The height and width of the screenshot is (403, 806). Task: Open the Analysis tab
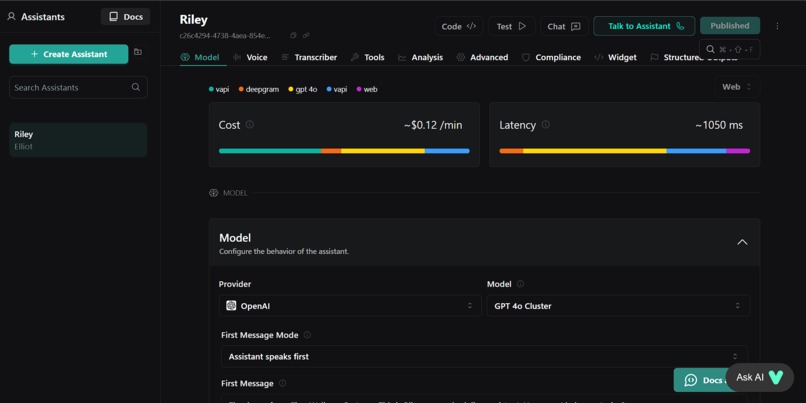click(x=420, y=58)
